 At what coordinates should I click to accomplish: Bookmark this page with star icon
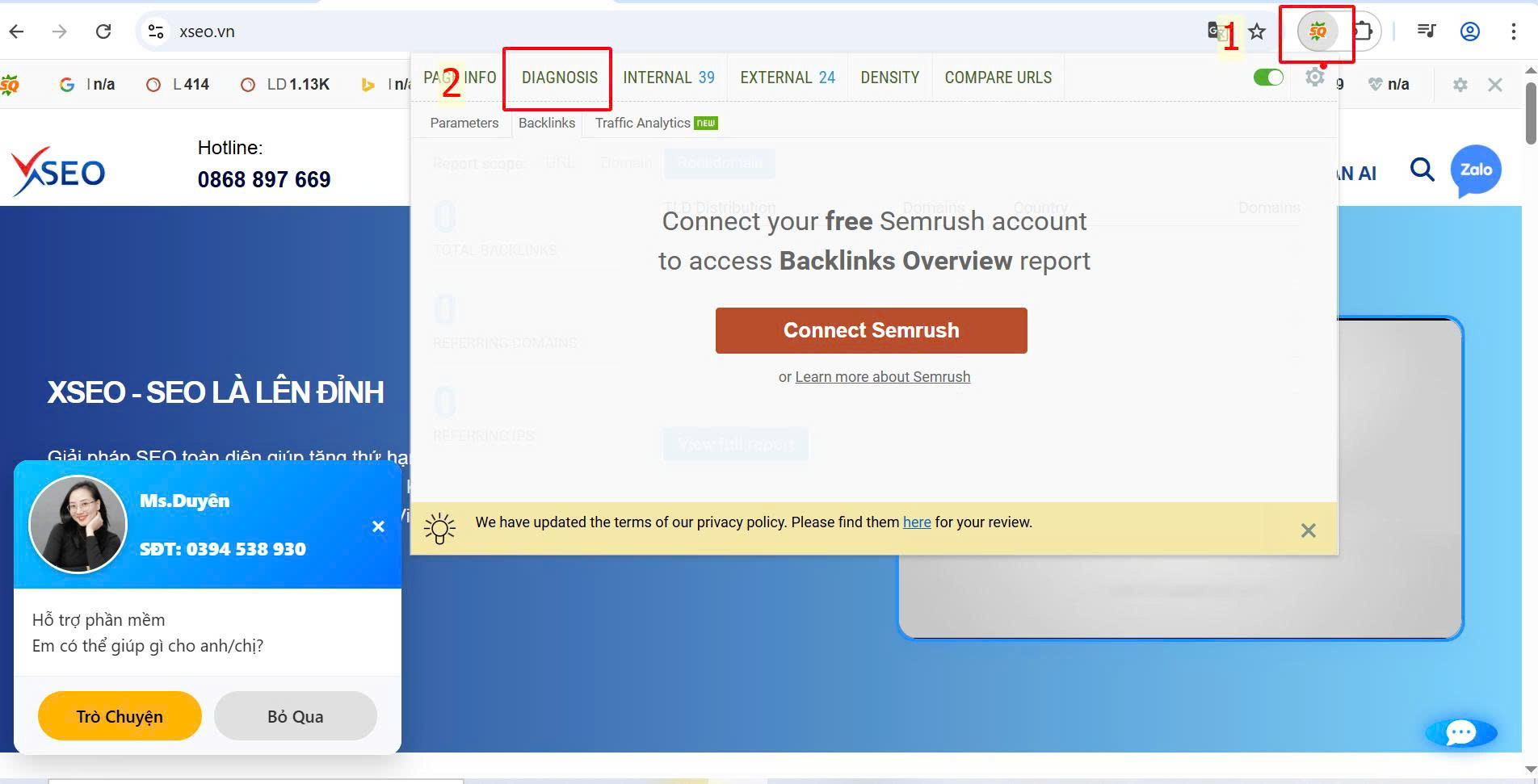click(x=1257, y=31)
